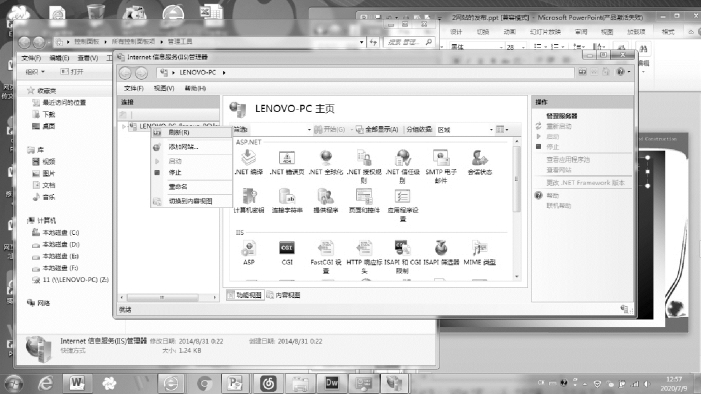This screenshot has height=394, width=701.
Task: Open the 会话状态 feature icon
Action: (x=479, y=162)
